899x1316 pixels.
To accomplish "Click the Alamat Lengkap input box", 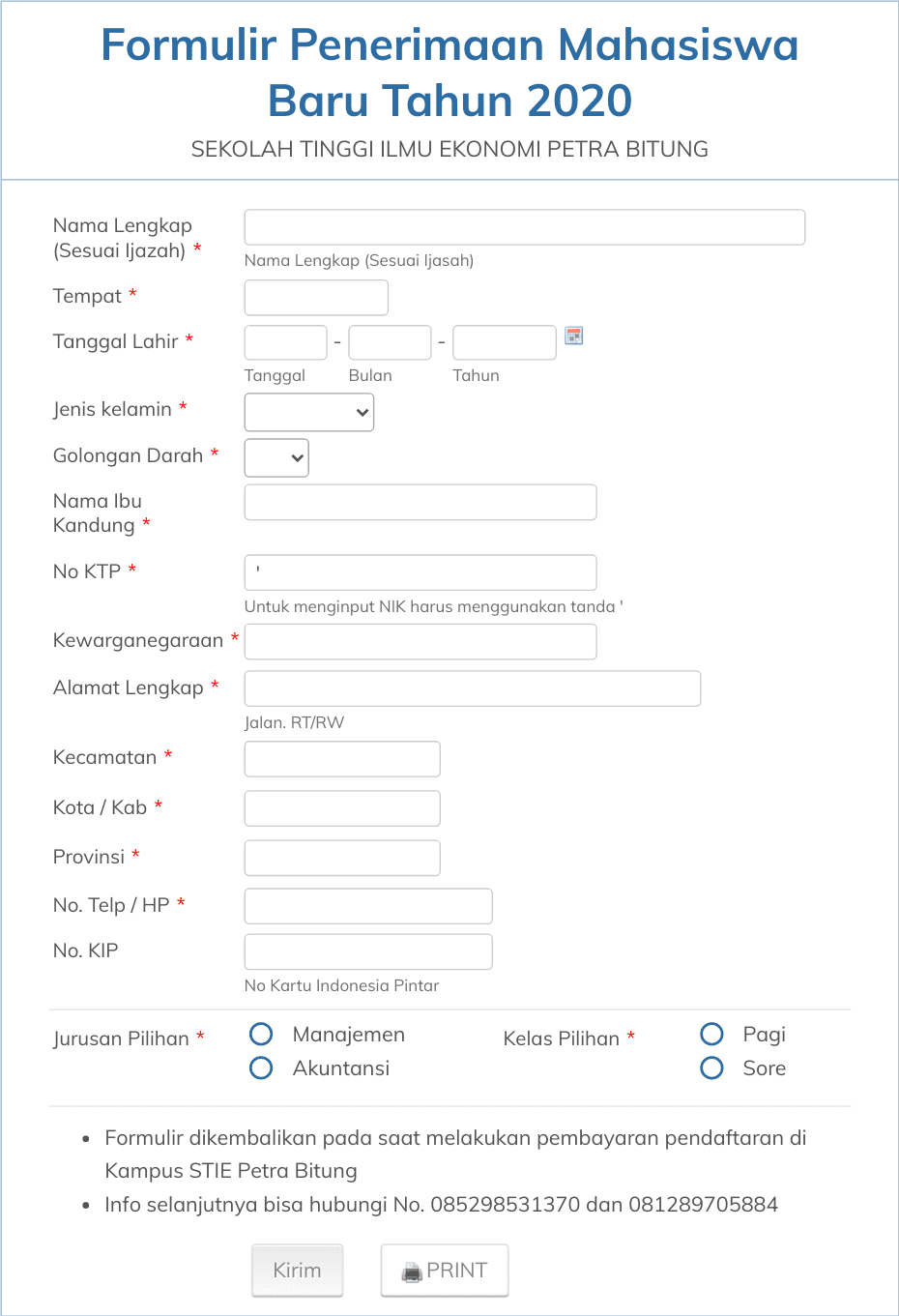I will point(472,687).
